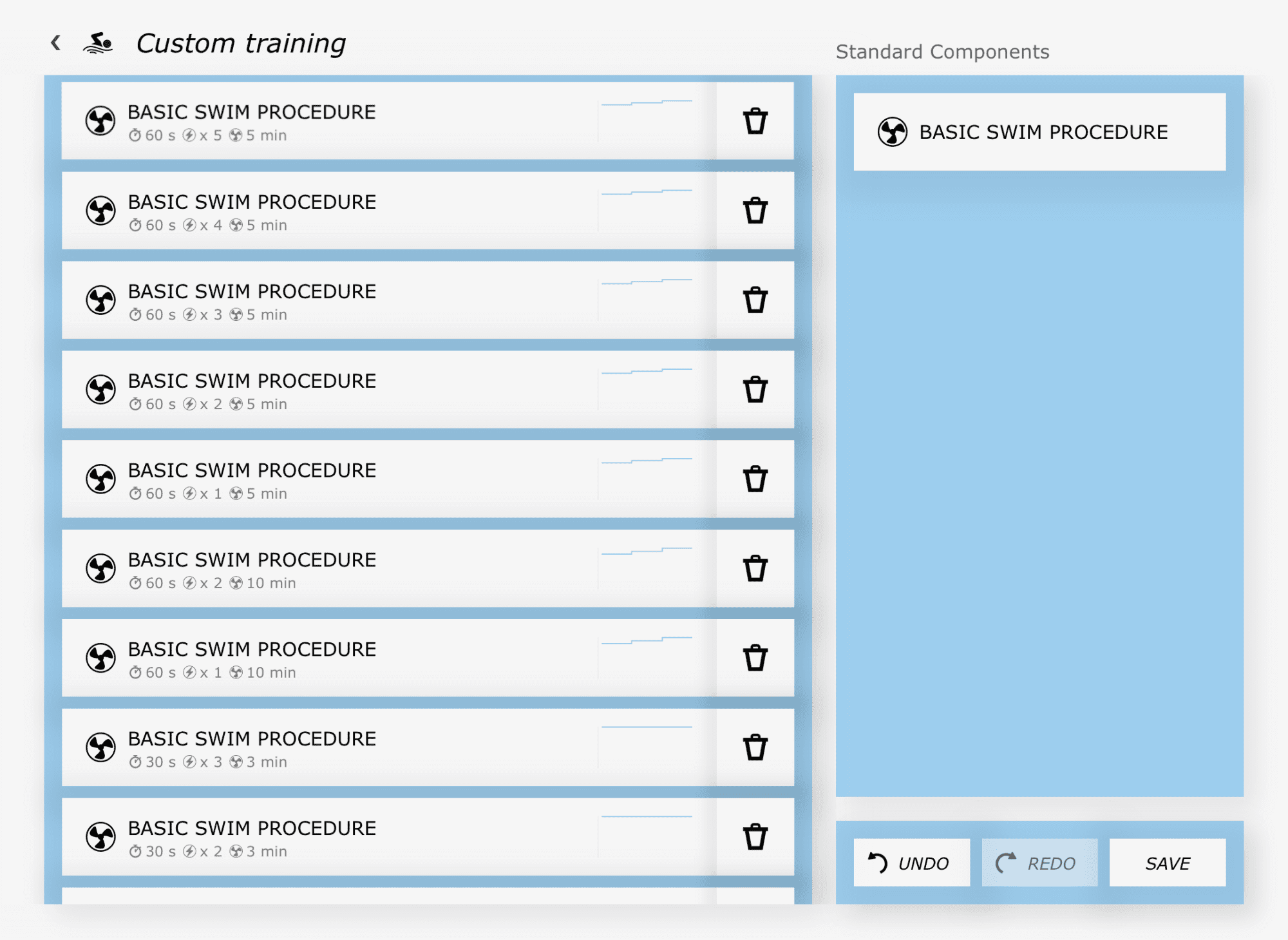Image resolution: width=1288 pixels, height=940 pixels.
Task: Click the swimmer icon next to Custom training
Action: click(x=98, y=43)
